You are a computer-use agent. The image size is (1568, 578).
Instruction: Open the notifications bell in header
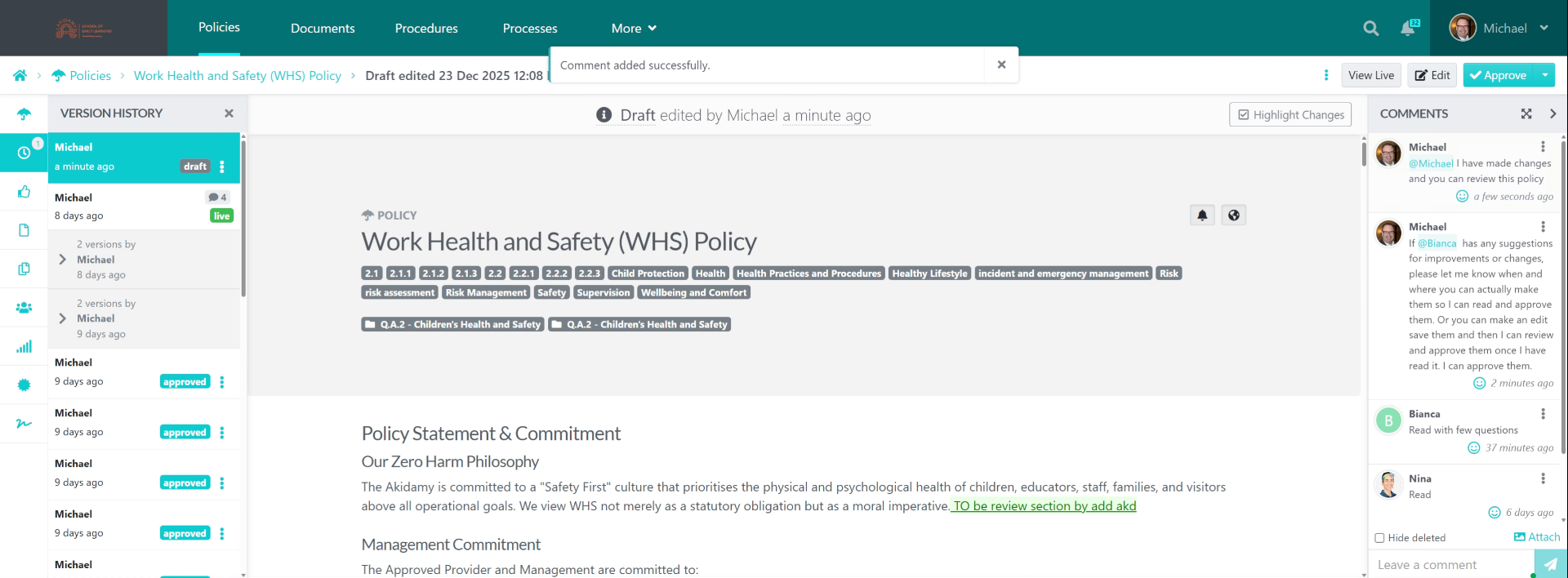pyautogui.click(x=1408, y=29)
